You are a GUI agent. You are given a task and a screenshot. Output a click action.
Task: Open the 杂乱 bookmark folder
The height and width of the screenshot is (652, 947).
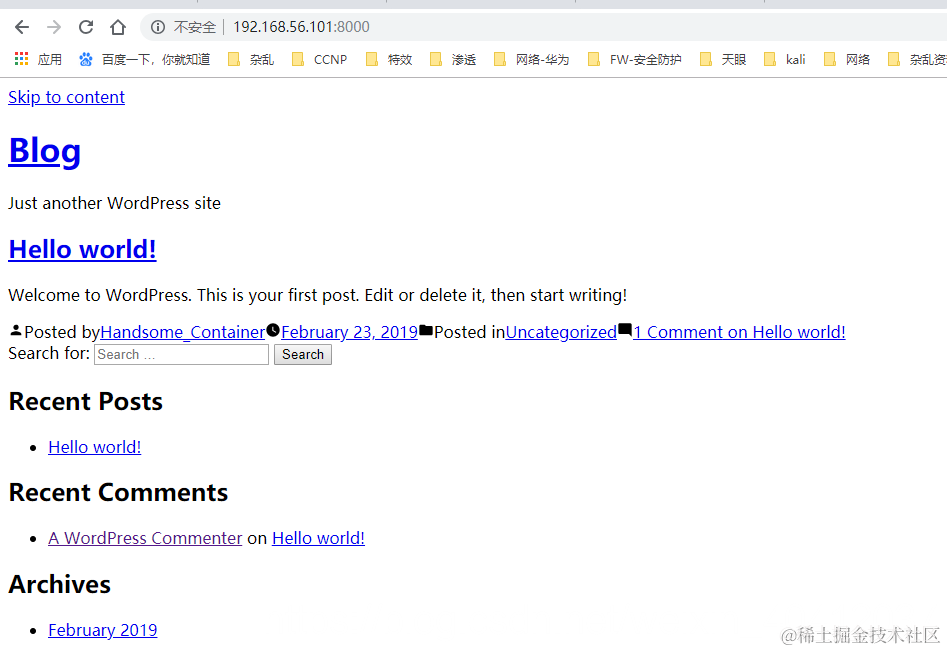point(251,59)
